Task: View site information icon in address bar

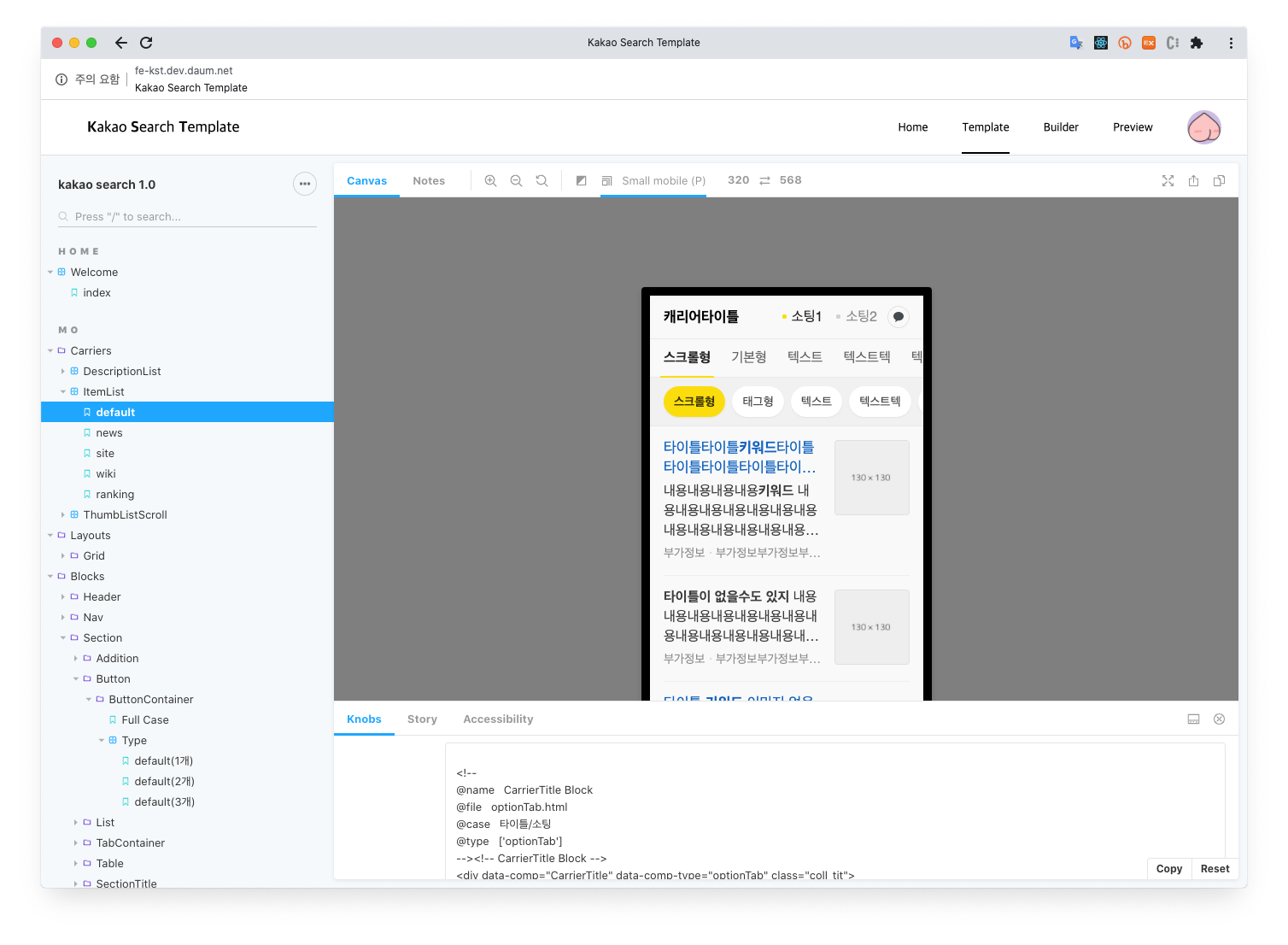Action: pos(61,79)
